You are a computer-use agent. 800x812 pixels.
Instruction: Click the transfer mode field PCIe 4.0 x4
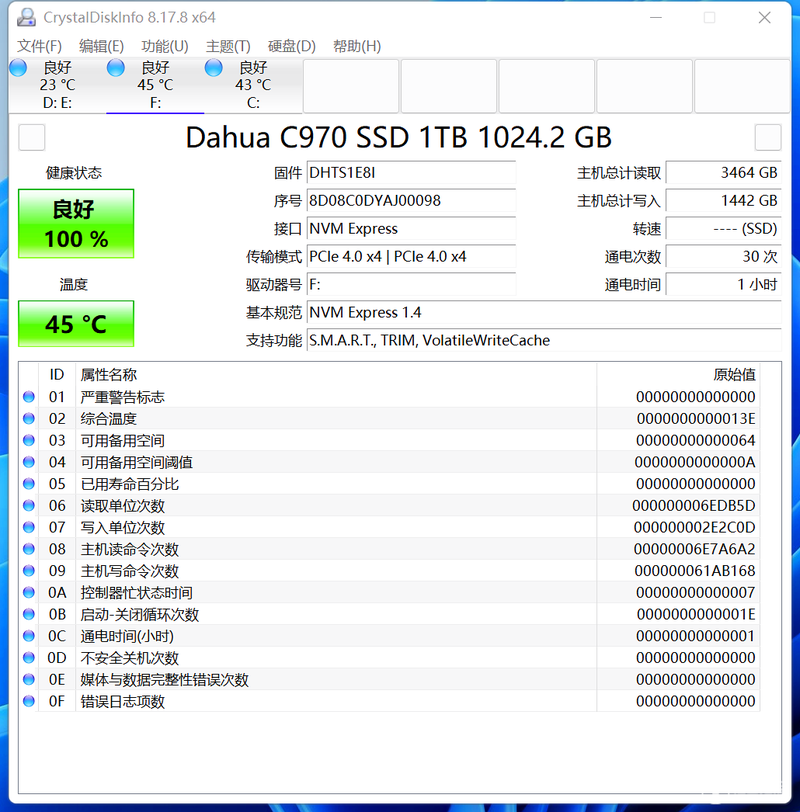[411, 257]
